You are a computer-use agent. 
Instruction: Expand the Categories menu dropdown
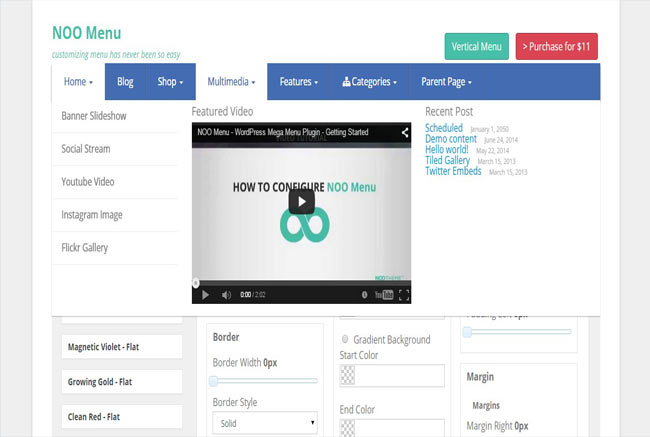pyautogui.click(x=370, y=82)
